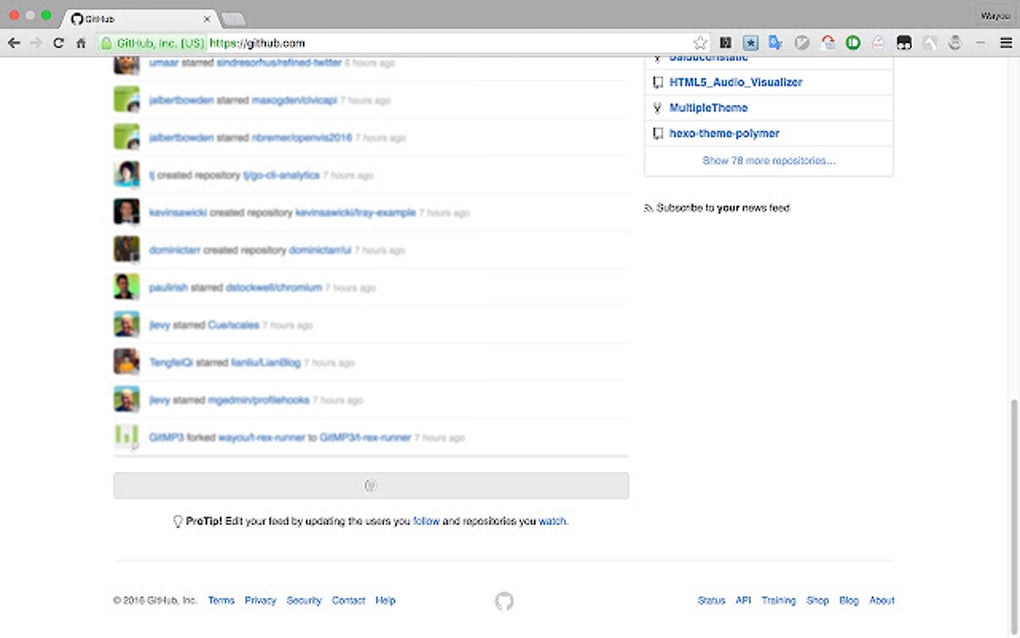The height and width of the screenshot is (638, 1020).
Task: Click the browser back arrow
Action: click(x=14, y=43)
